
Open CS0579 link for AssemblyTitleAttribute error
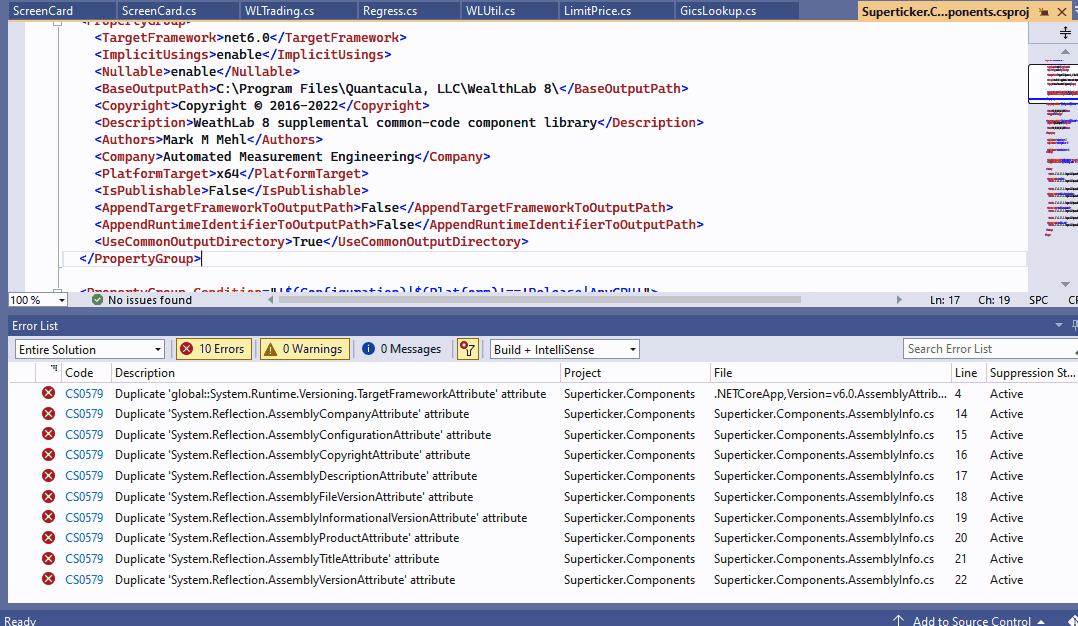(84, 559)
